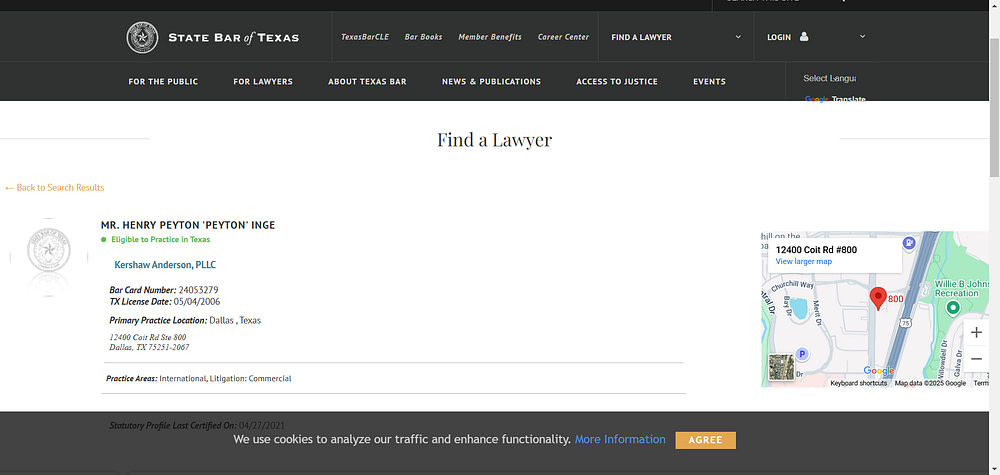
Task: Click the blue parking icon on map
Action: pos(802,354)
